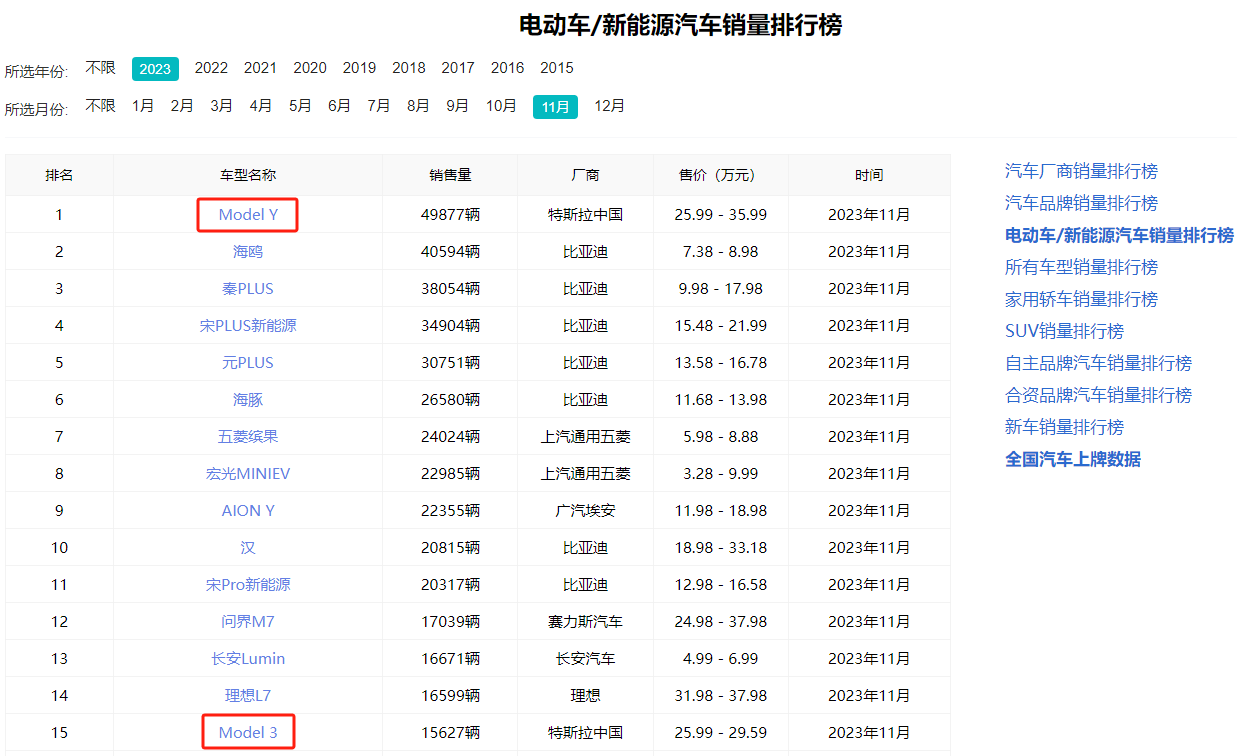Click the 元PLUS model link
Viewport: 1237px width, 756px height.
[x=248, y=363]
